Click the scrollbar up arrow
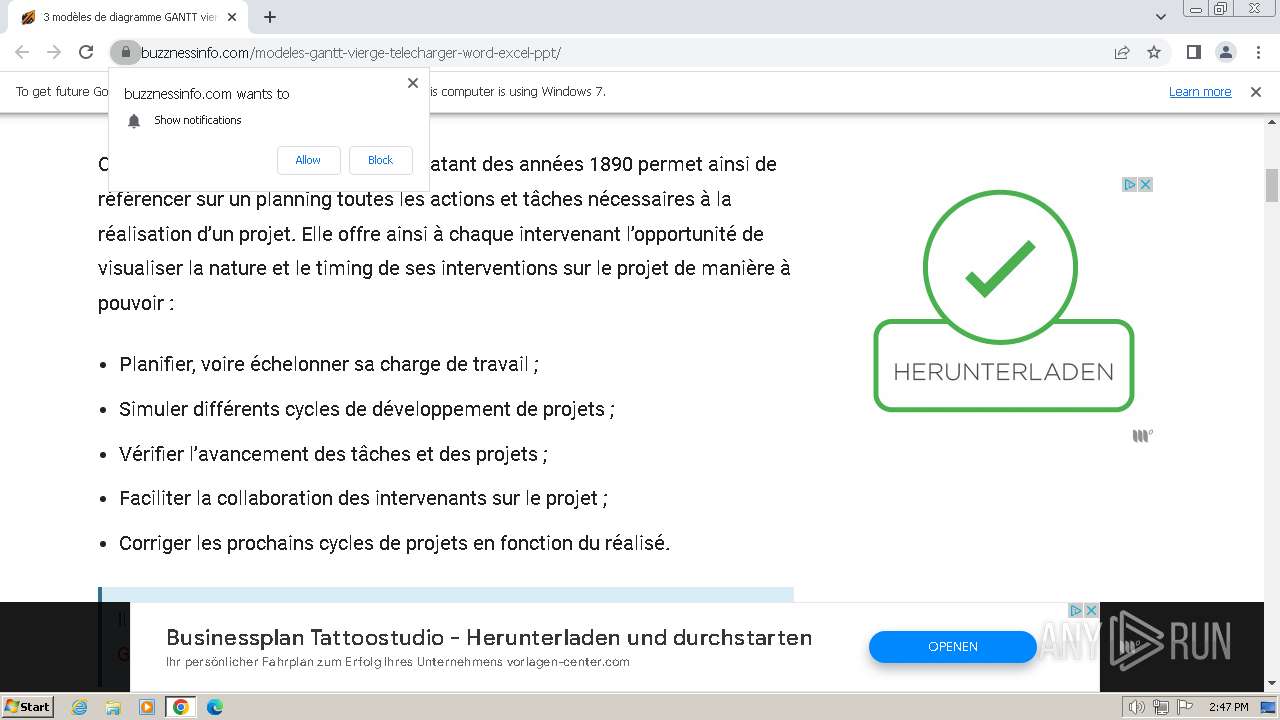Screen dimensions: 1280x720 click(1272, 123)
